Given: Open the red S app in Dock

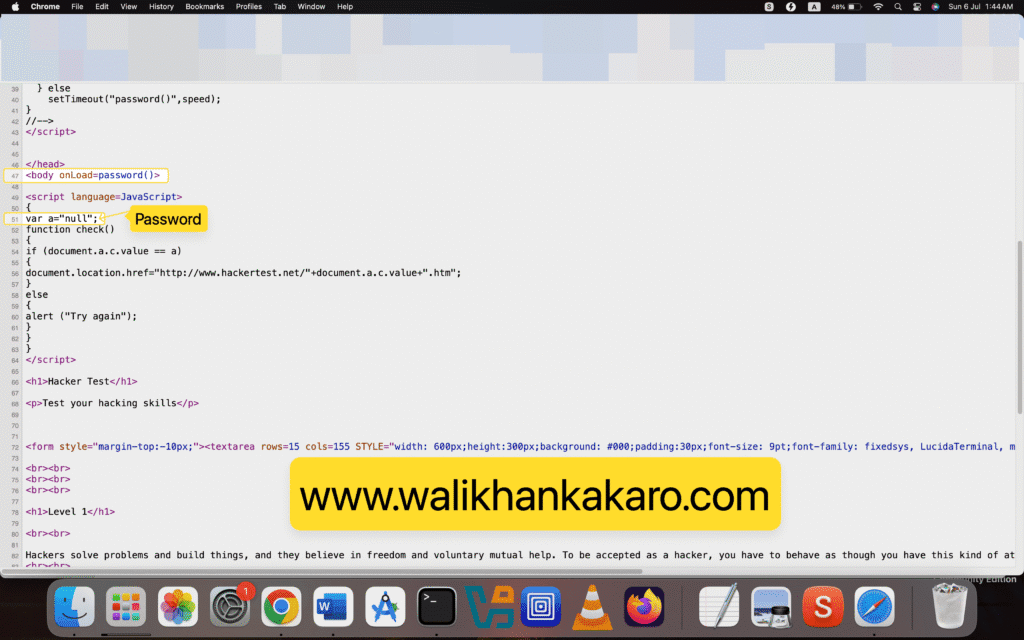Looking at the screenshot, I should point(823,607).
